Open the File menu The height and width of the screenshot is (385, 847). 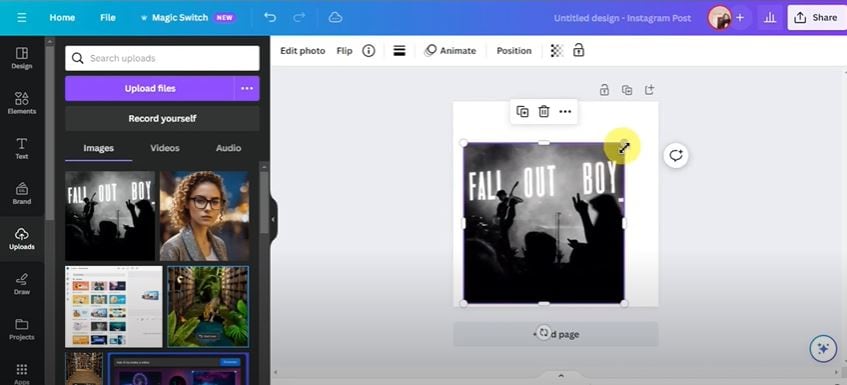[107, 17]
